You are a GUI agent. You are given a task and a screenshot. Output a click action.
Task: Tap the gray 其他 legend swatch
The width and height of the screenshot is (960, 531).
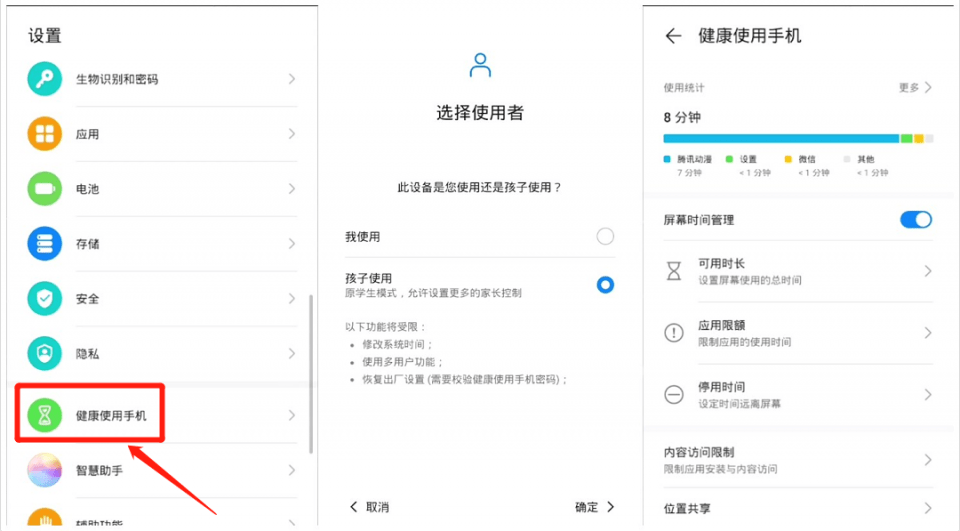(x=847, y=159)
